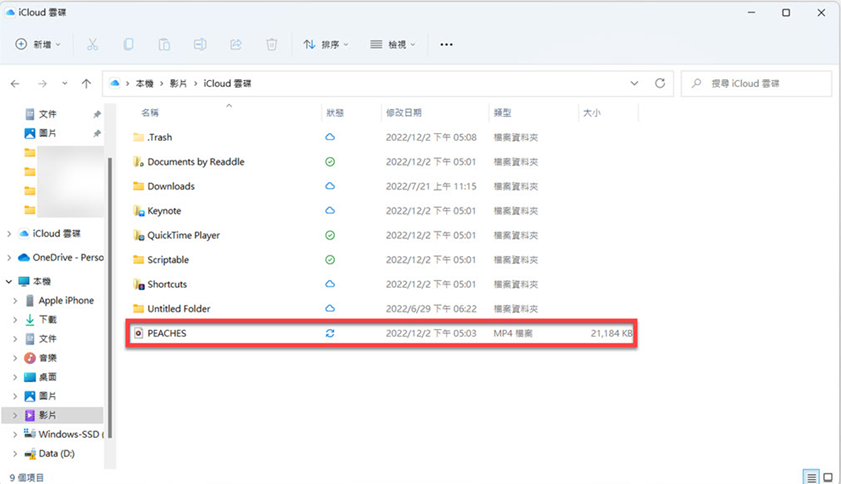Viewport: 841px width, 484px height.
Task: Click the PEACHES video file icon
Action: click(x=138, y=333)
